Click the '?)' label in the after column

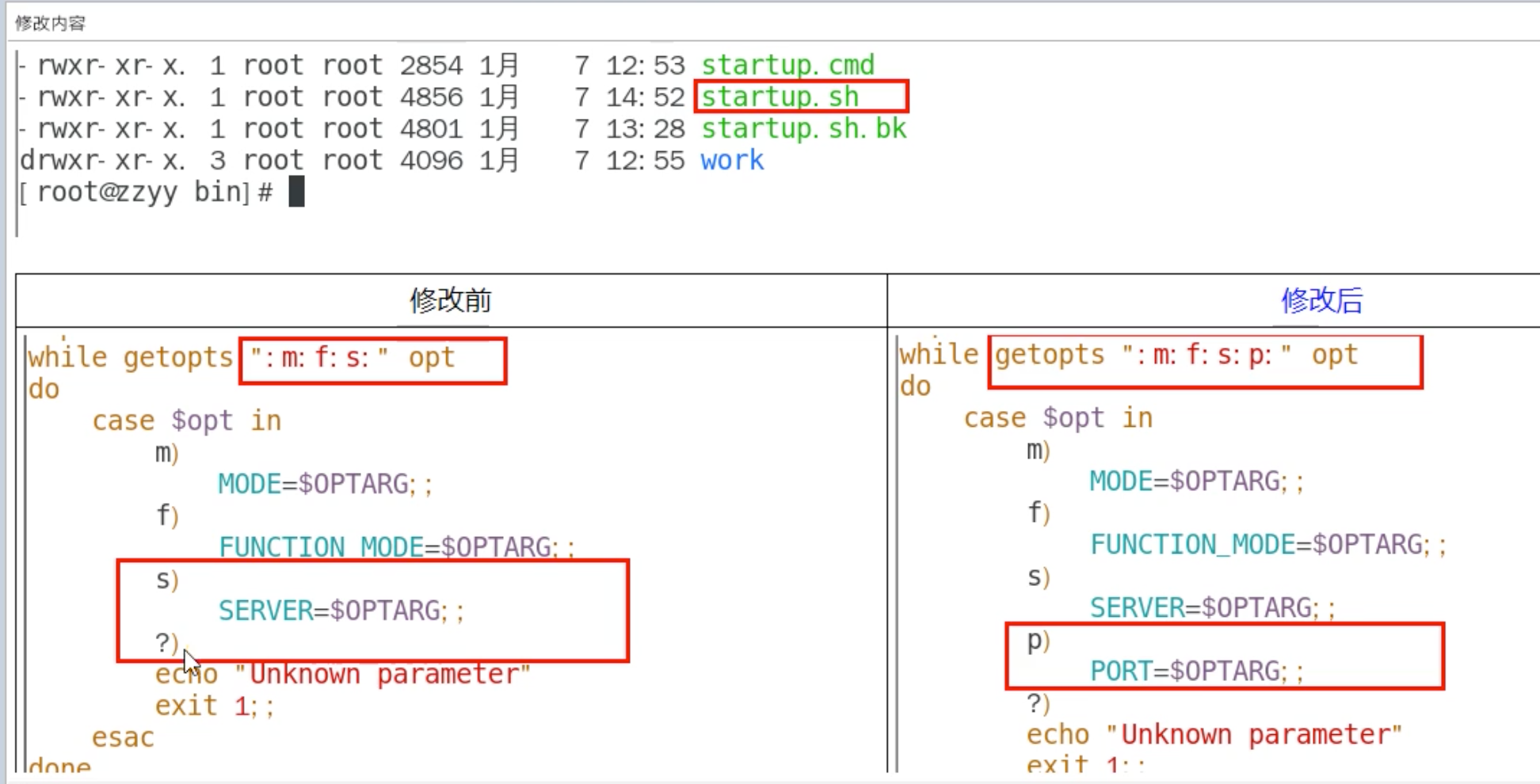click(1039, 703)
